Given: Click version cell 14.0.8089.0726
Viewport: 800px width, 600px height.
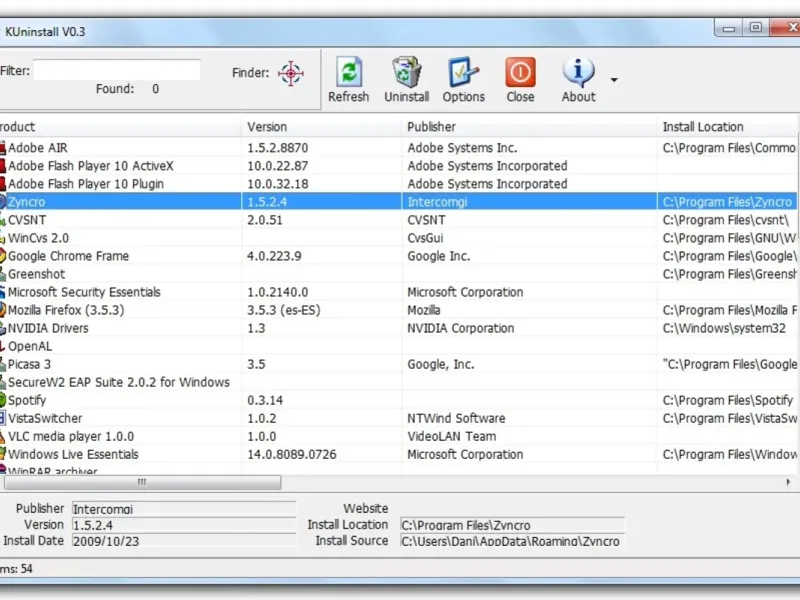Looking at the screenshot, I should point(292,454).
